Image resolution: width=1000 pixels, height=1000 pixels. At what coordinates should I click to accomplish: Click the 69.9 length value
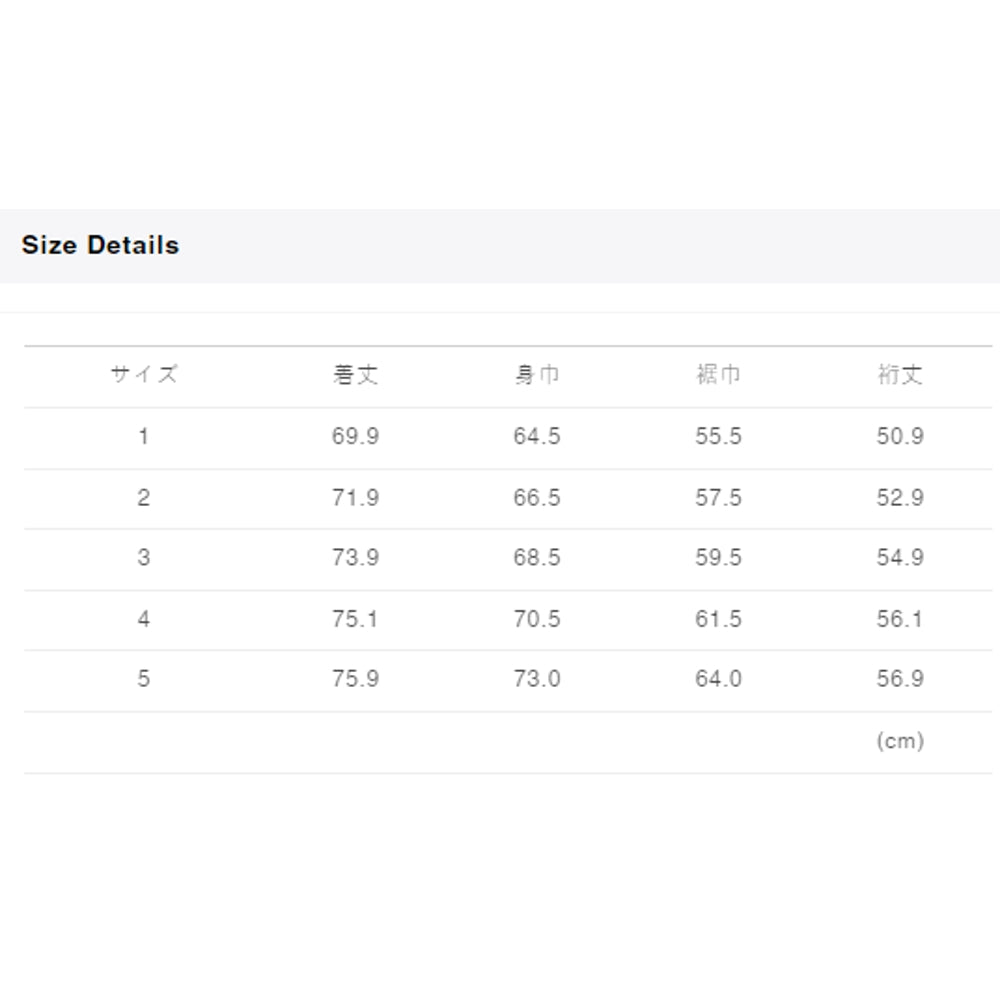click(x=355, y=436)
